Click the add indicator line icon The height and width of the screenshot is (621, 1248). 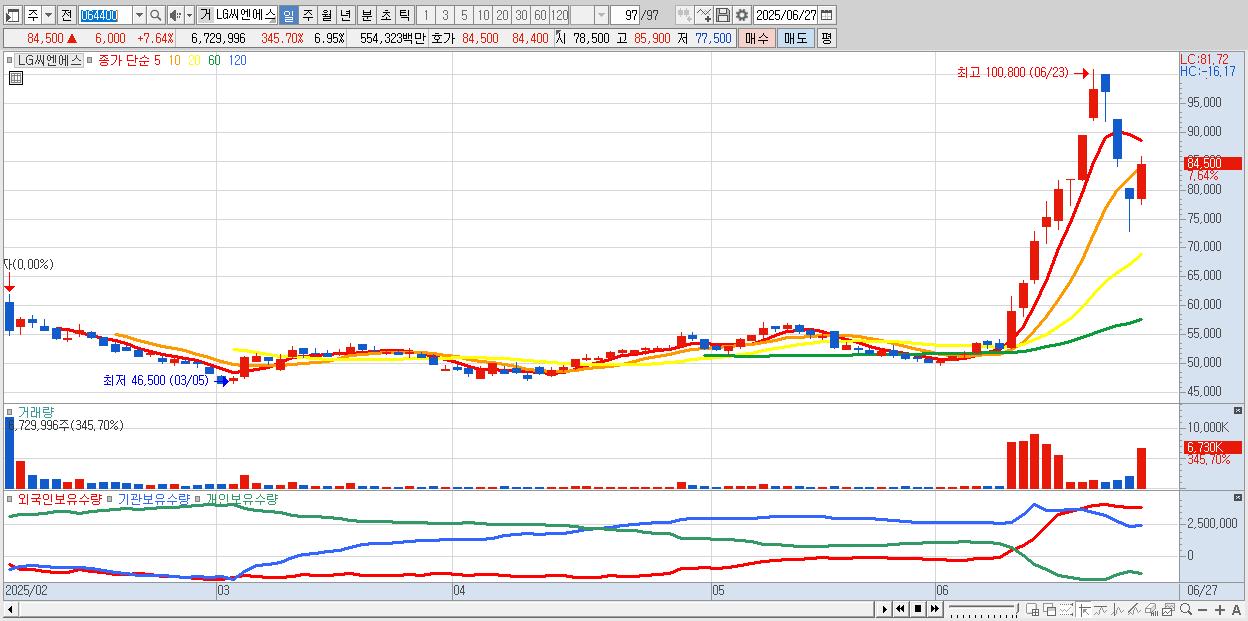[704, 15]
